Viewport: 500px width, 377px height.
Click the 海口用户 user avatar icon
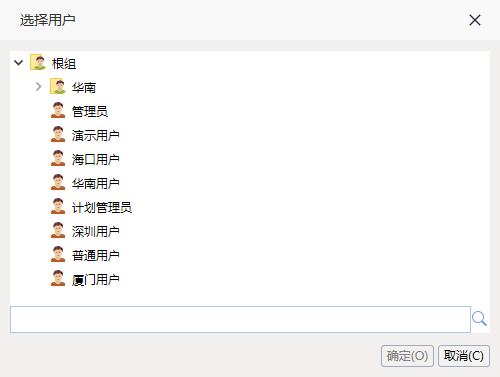click(x=58, y=158)
